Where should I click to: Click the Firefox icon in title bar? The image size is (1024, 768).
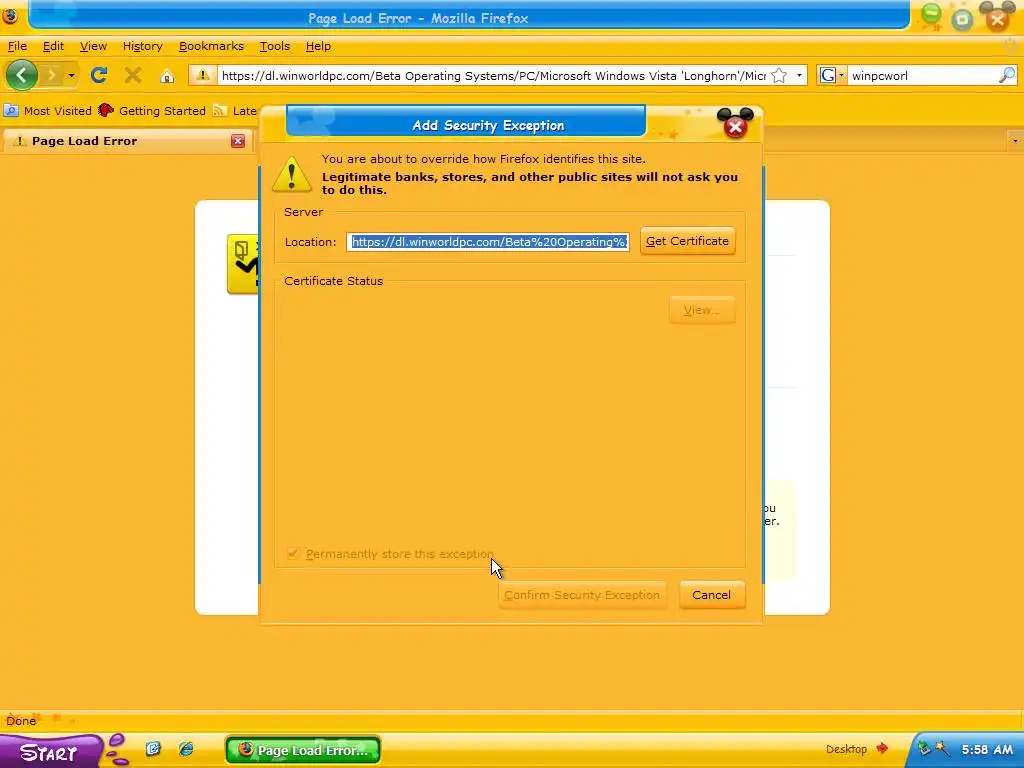10,15
